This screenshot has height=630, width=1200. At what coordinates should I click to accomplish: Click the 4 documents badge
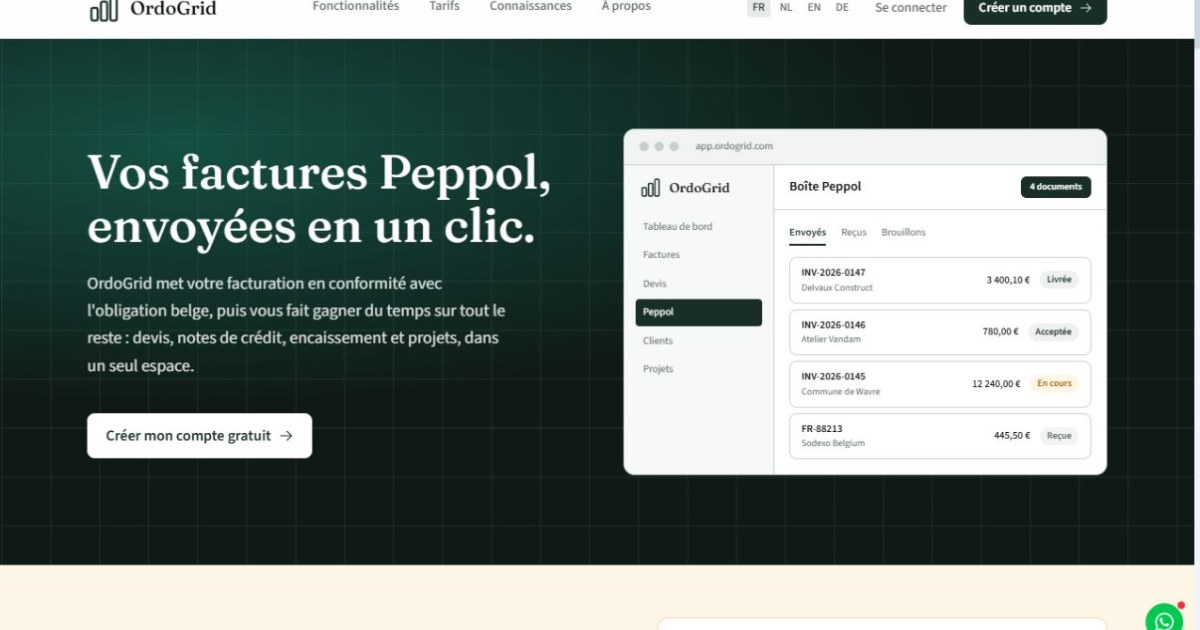(1056, 187)
